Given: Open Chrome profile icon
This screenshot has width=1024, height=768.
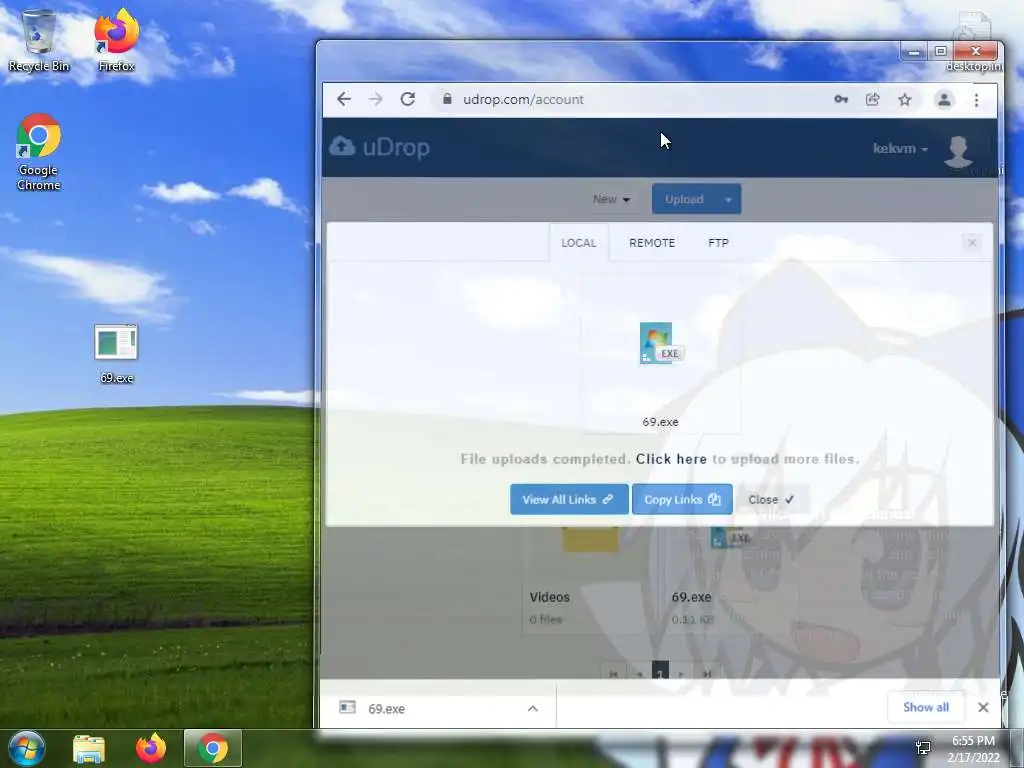Looking at the screenshot, I should click(944, 99).
